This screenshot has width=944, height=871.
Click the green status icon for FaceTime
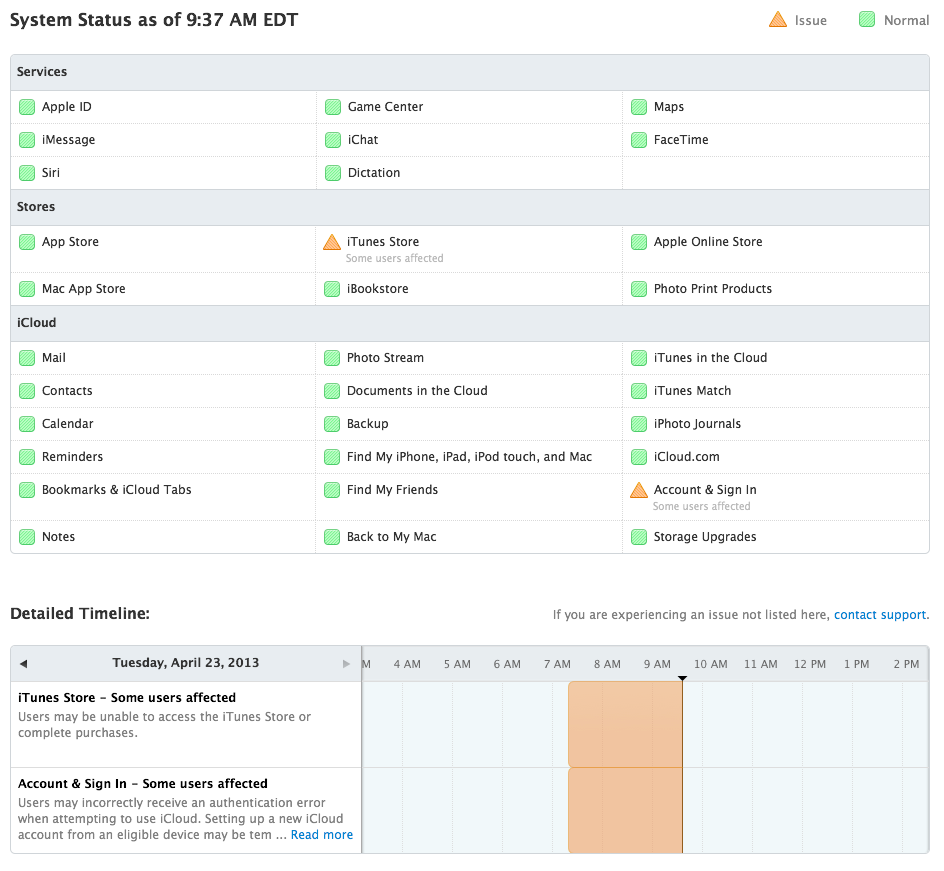(639, 140)
